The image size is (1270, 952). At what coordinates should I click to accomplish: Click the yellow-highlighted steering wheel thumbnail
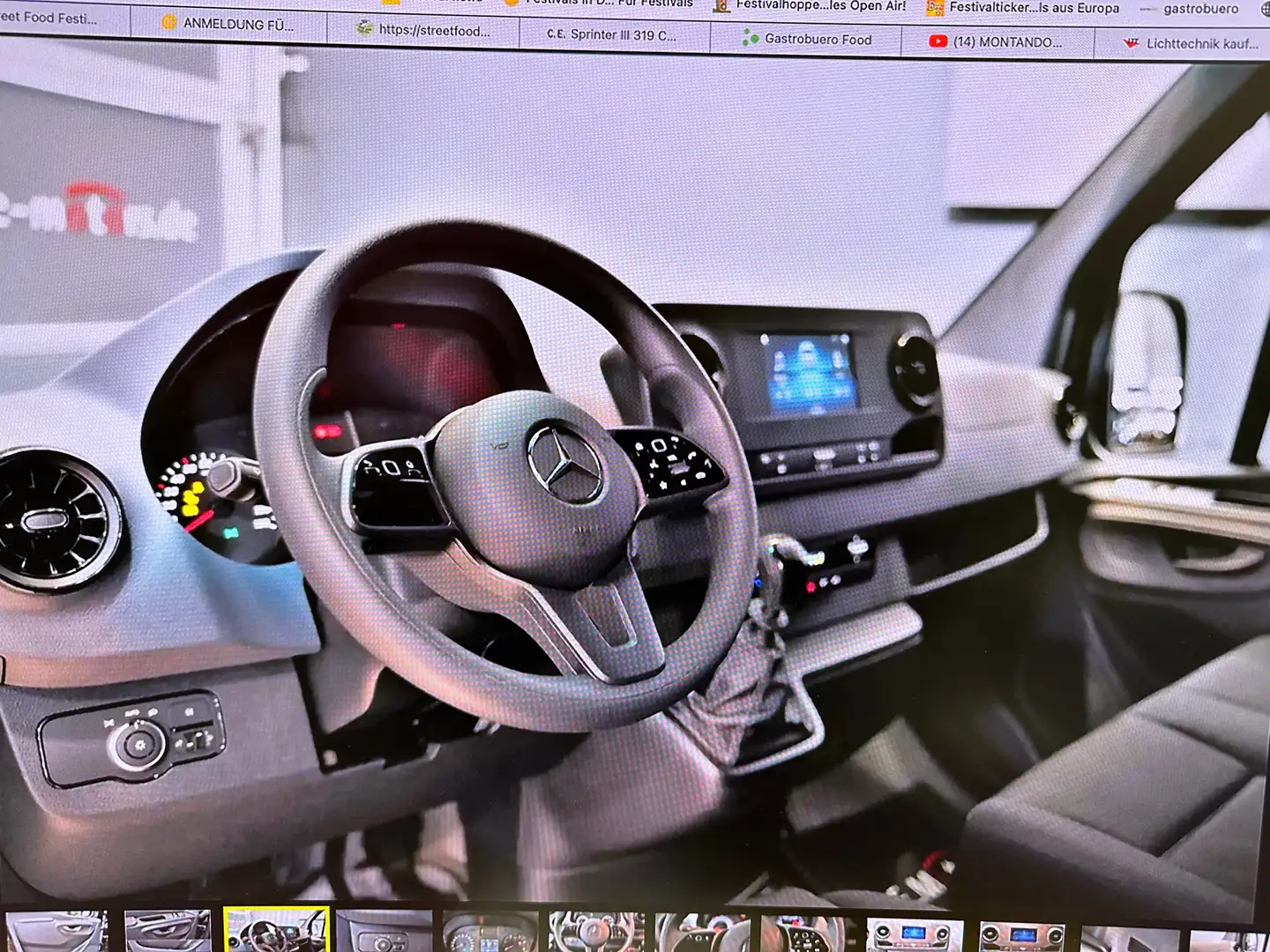click(276, 931)
